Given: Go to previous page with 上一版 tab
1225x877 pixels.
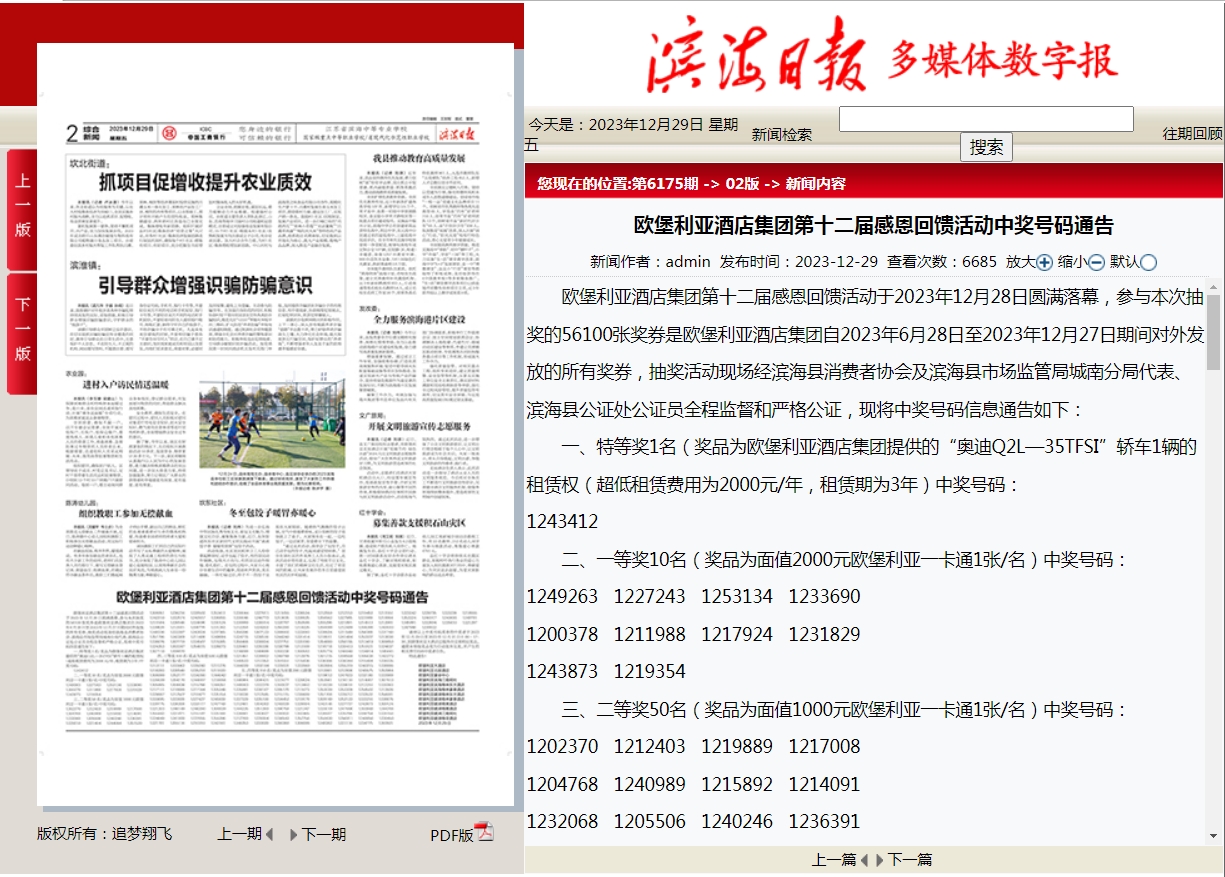Looking at the screenshot, I should (x=22, y=209).
